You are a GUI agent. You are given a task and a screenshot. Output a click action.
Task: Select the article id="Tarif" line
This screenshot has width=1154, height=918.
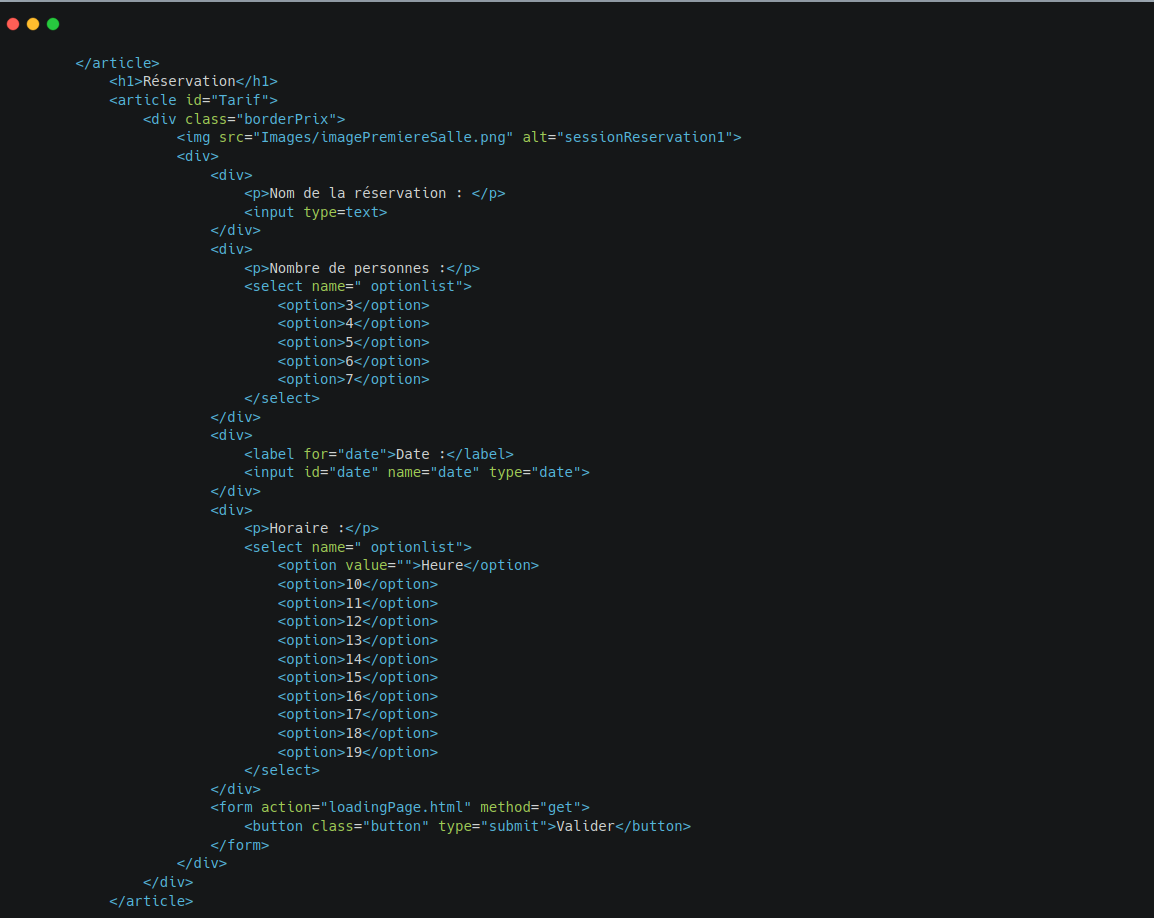194,100
